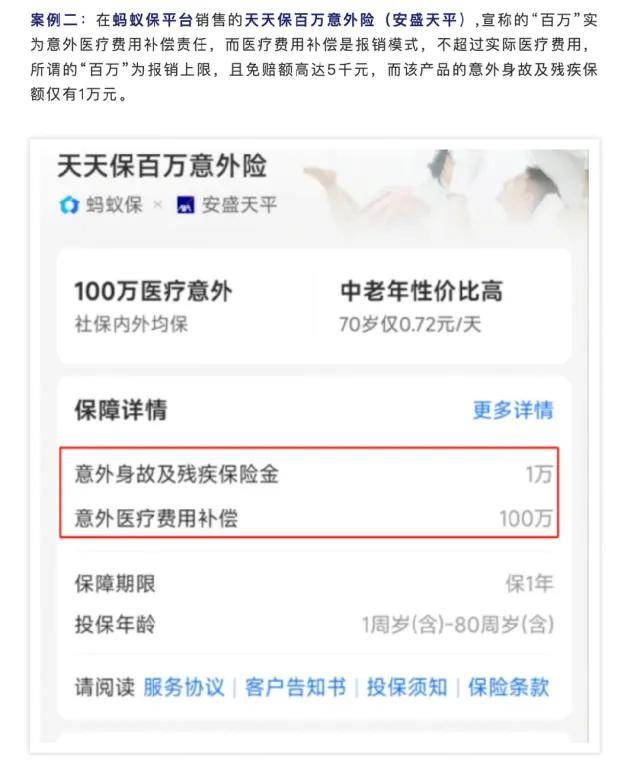
Task: Select the 中老年性价比高 feature card
Action: (443, 306)
